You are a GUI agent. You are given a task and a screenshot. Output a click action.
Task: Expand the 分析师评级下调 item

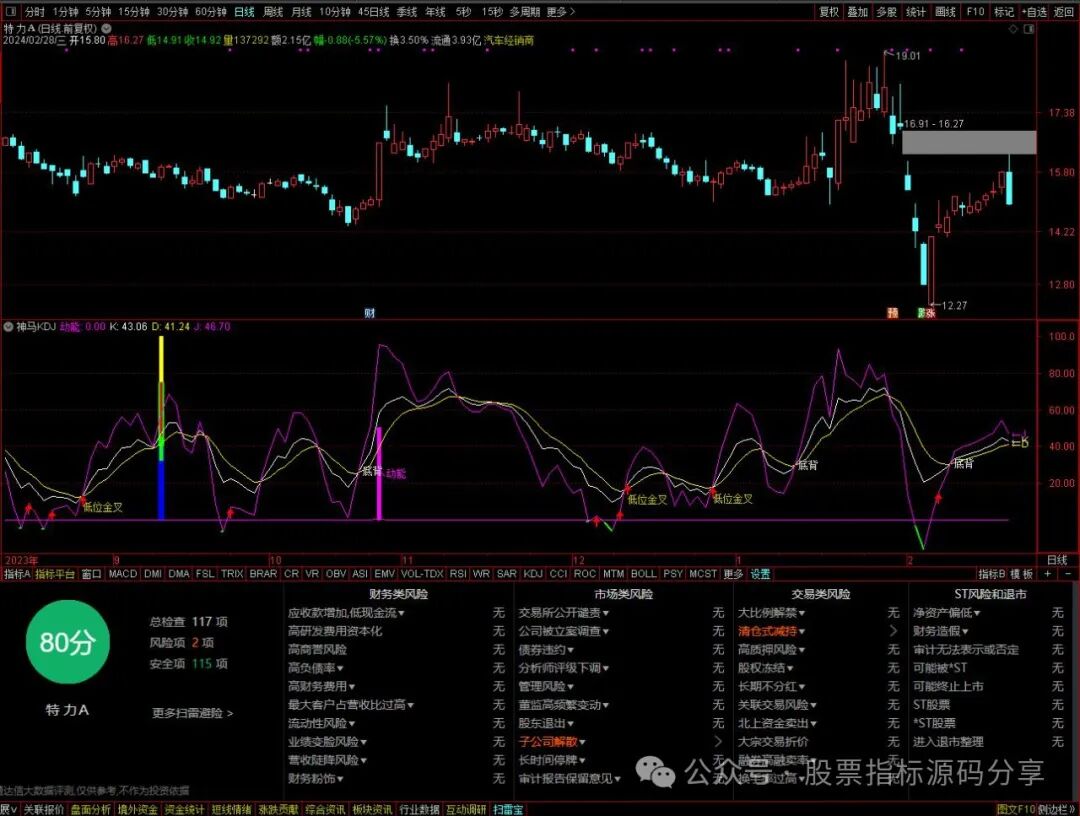(x=563, y=668)
